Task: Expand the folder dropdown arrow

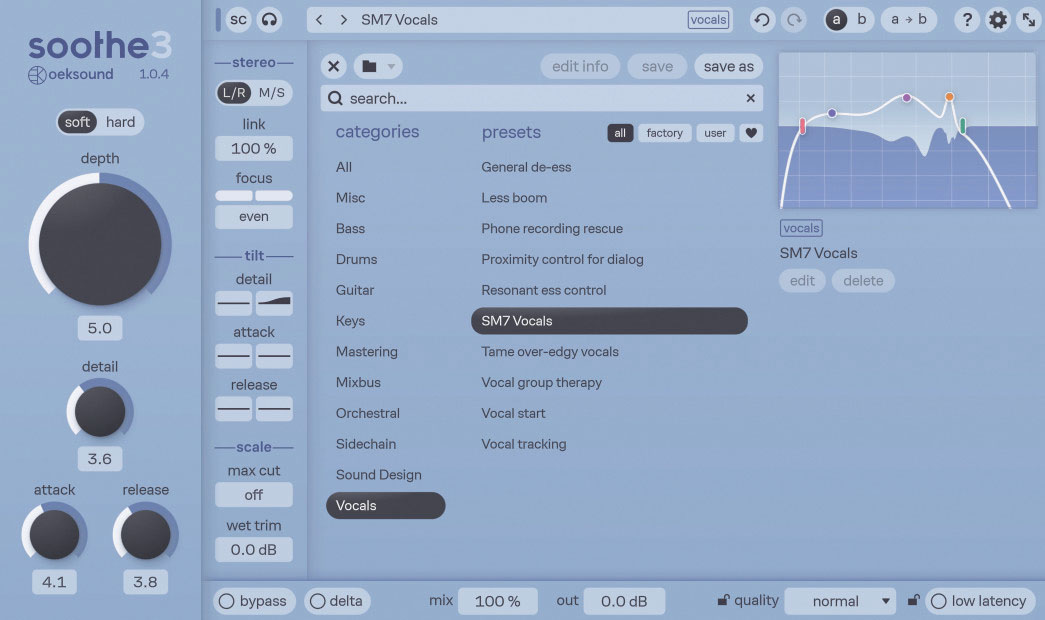Action: point(391,67)
